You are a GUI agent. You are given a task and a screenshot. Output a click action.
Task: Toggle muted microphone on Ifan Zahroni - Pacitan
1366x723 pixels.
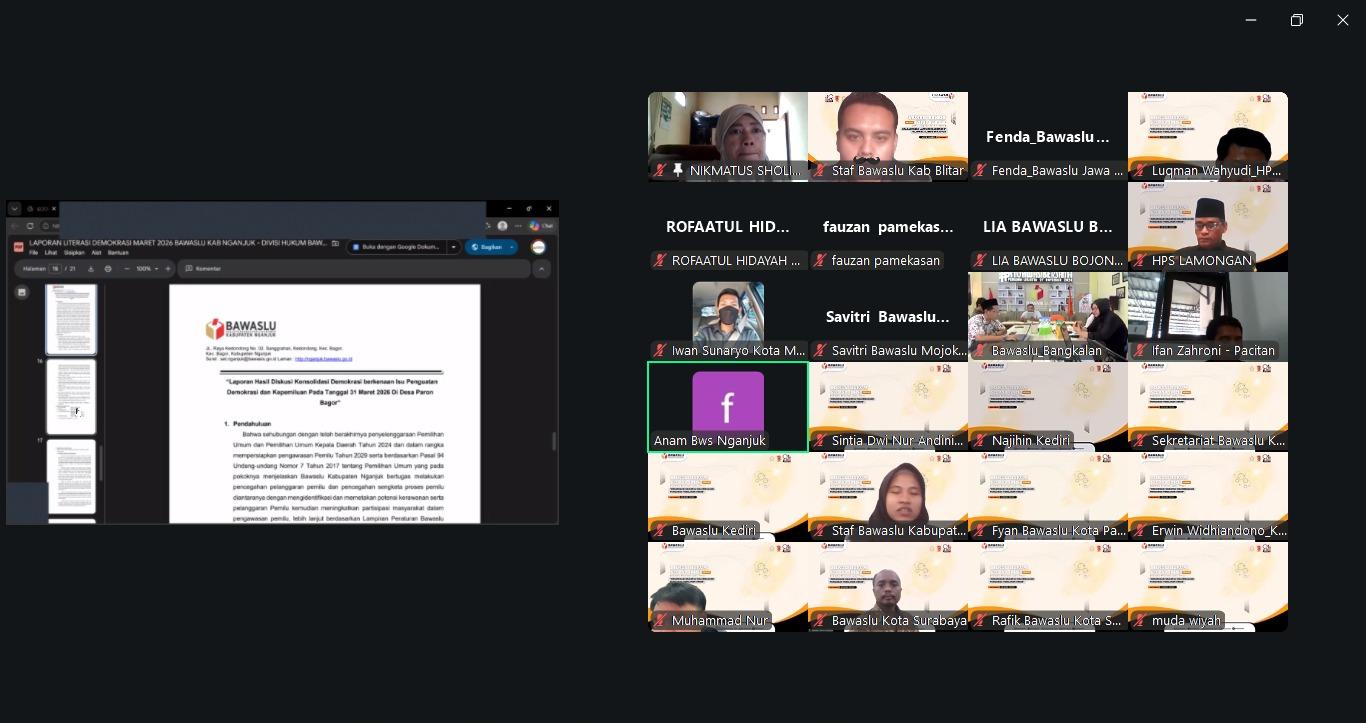1140,351
